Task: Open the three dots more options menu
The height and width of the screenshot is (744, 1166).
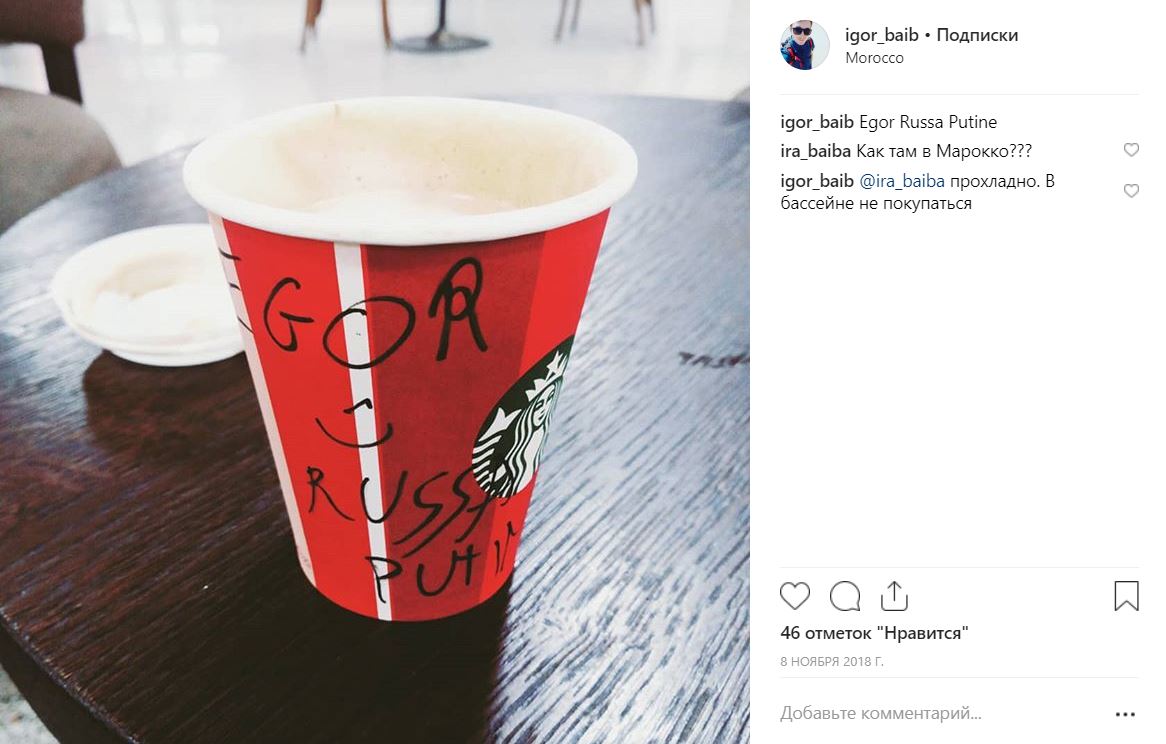Action: (x=1125, y=714)
